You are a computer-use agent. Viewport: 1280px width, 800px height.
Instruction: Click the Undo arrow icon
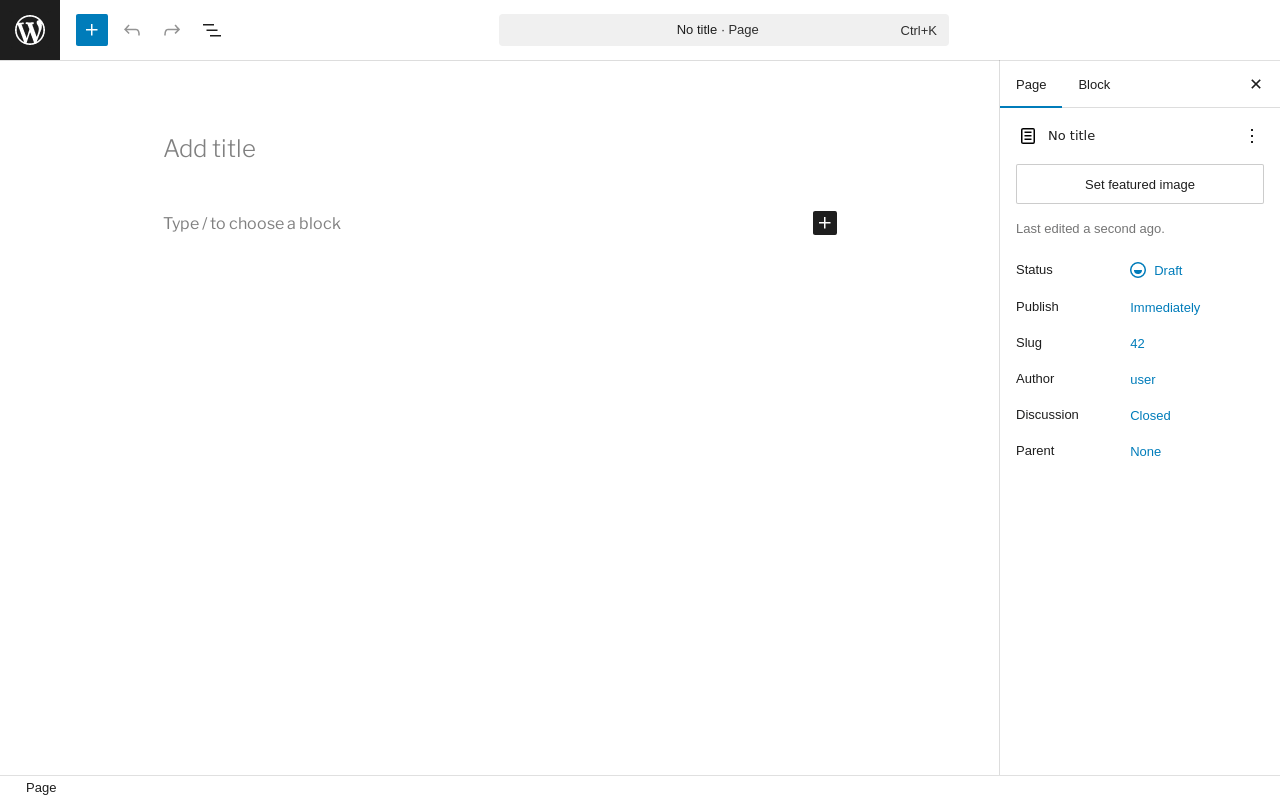coord(132,30)
